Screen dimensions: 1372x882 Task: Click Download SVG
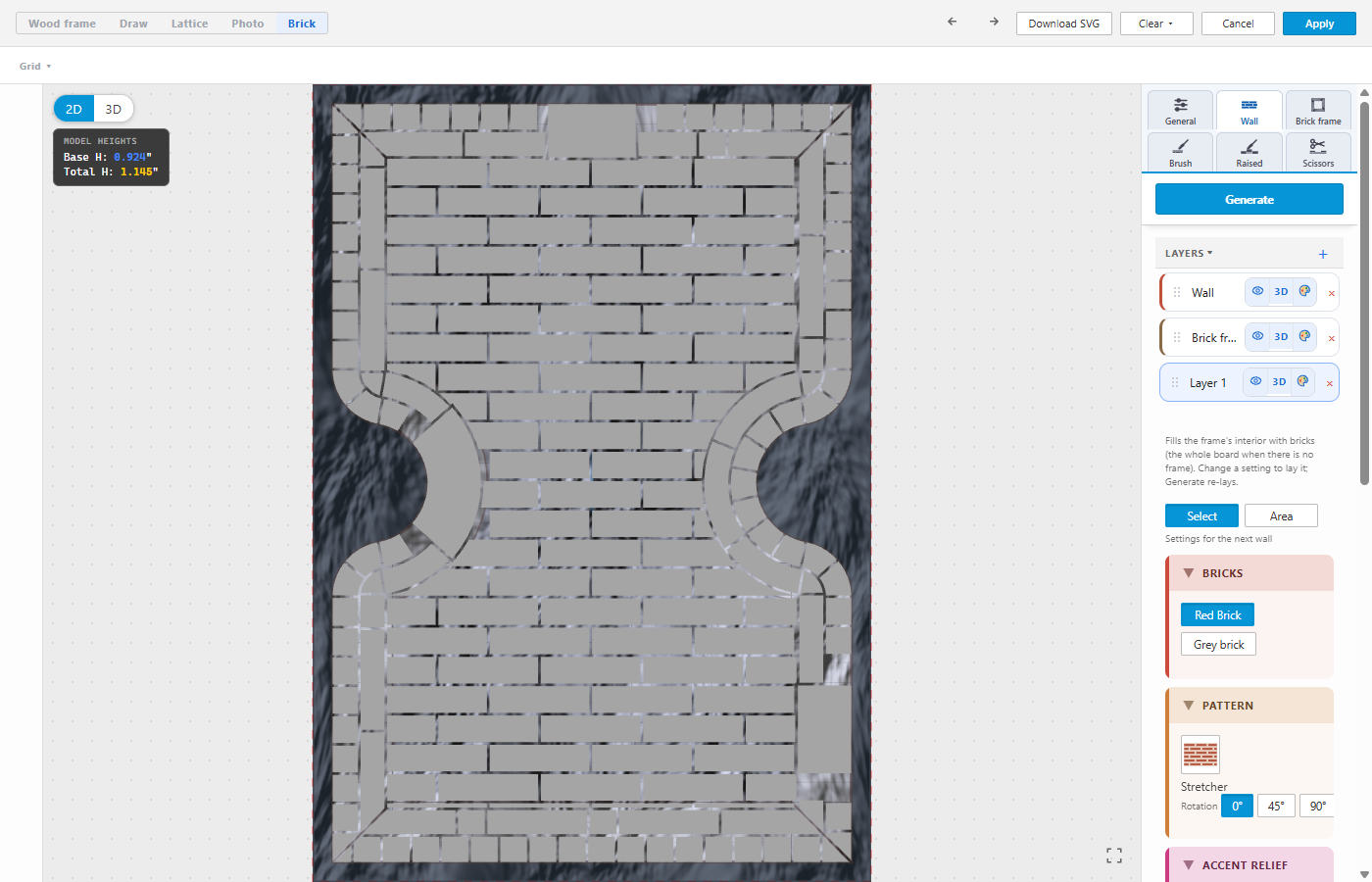(x=1064, y=24)
